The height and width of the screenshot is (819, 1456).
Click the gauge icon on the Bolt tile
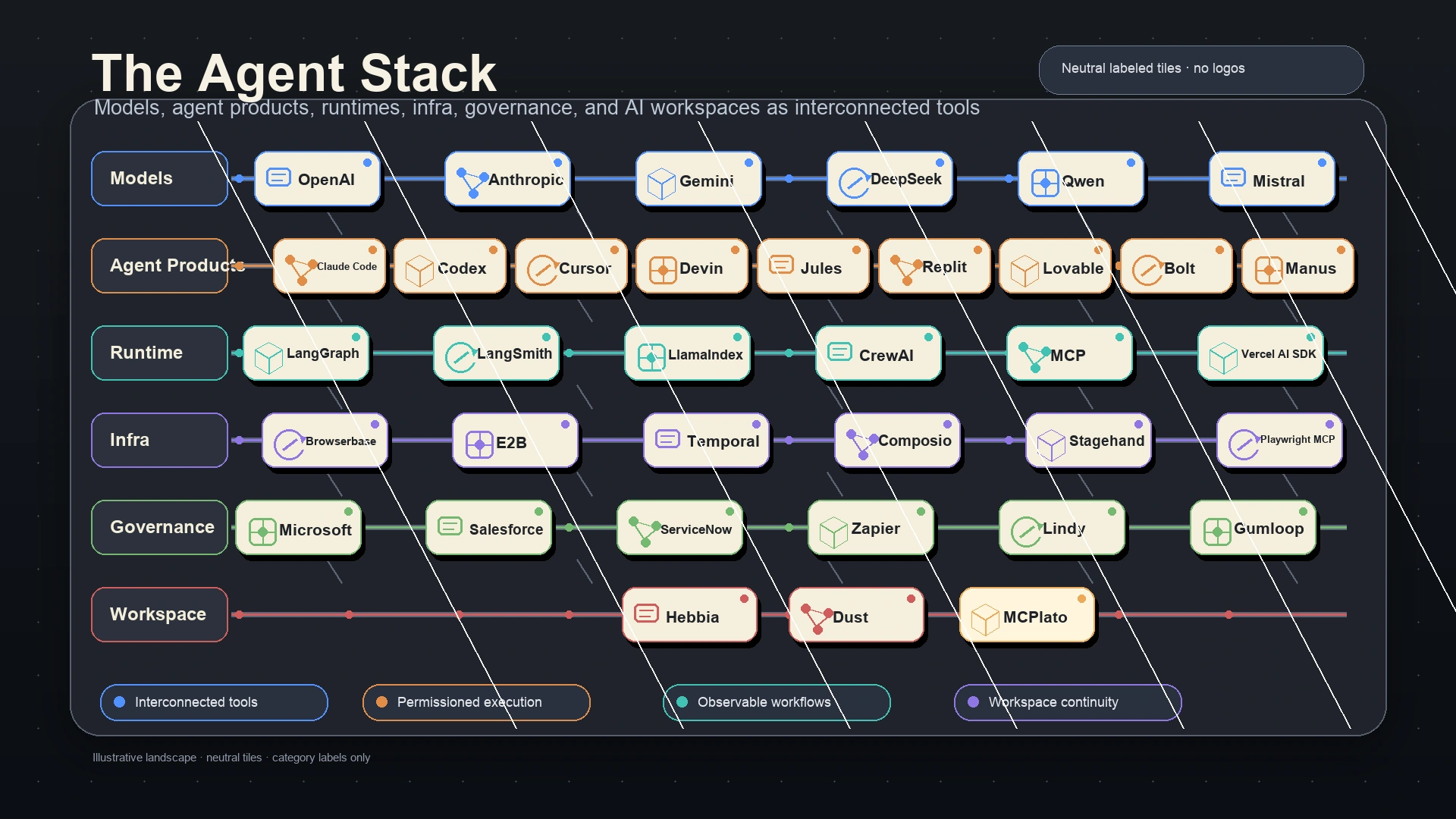tap(1147, 270)
